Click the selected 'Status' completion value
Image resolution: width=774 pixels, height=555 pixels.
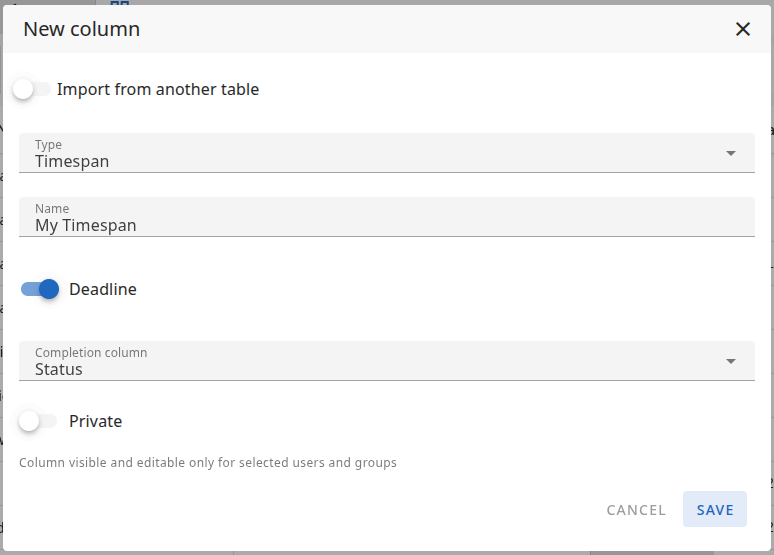tap(59, 369)
